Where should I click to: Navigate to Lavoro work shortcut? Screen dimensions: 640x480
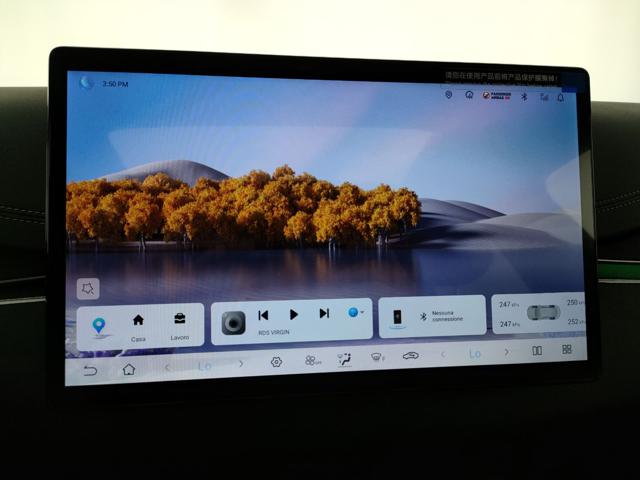click(x=179, y=322)
